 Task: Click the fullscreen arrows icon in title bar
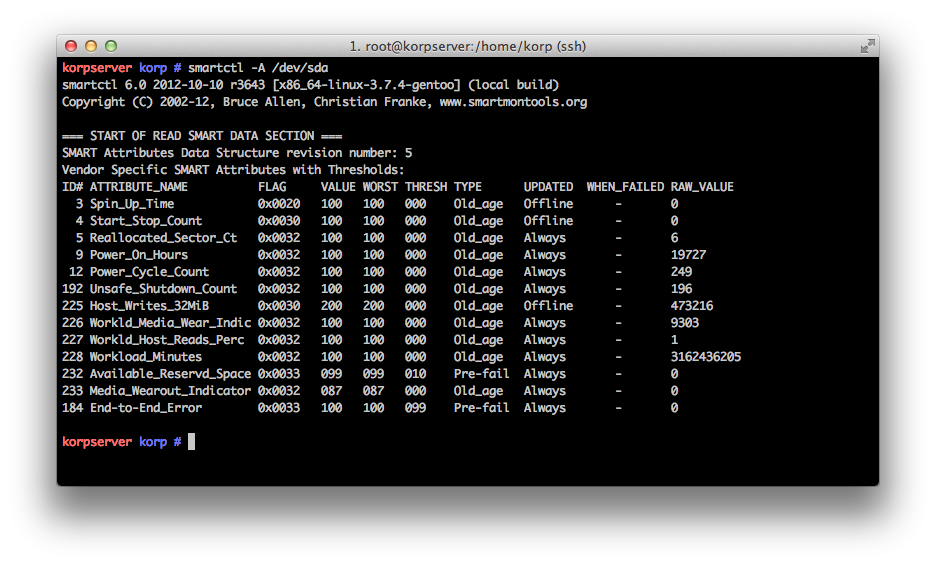point(867,46)
